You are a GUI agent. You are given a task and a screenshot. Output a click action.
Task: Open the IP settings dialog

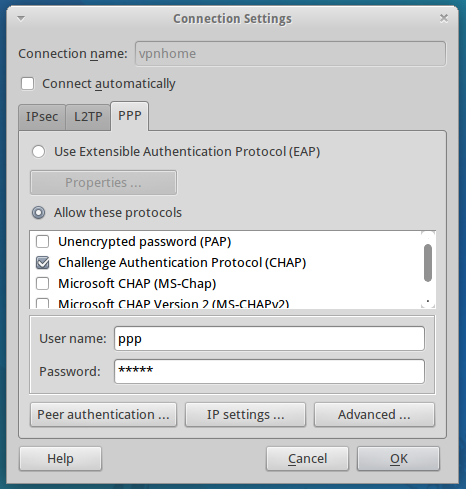245,415
